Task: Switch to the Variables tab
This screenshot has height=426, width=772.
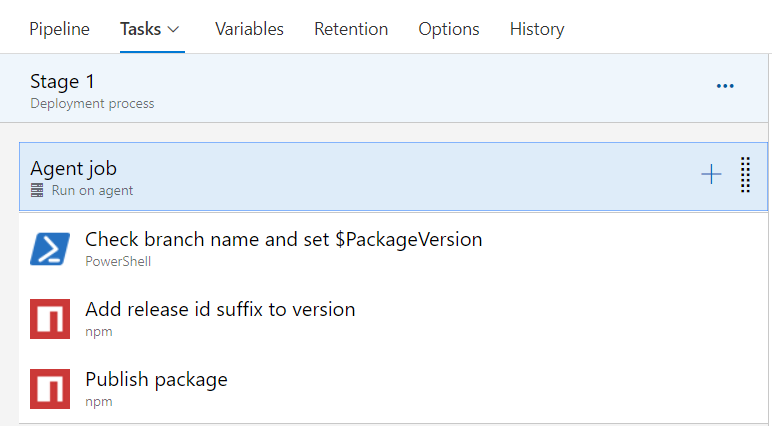Action: [249, 29]
